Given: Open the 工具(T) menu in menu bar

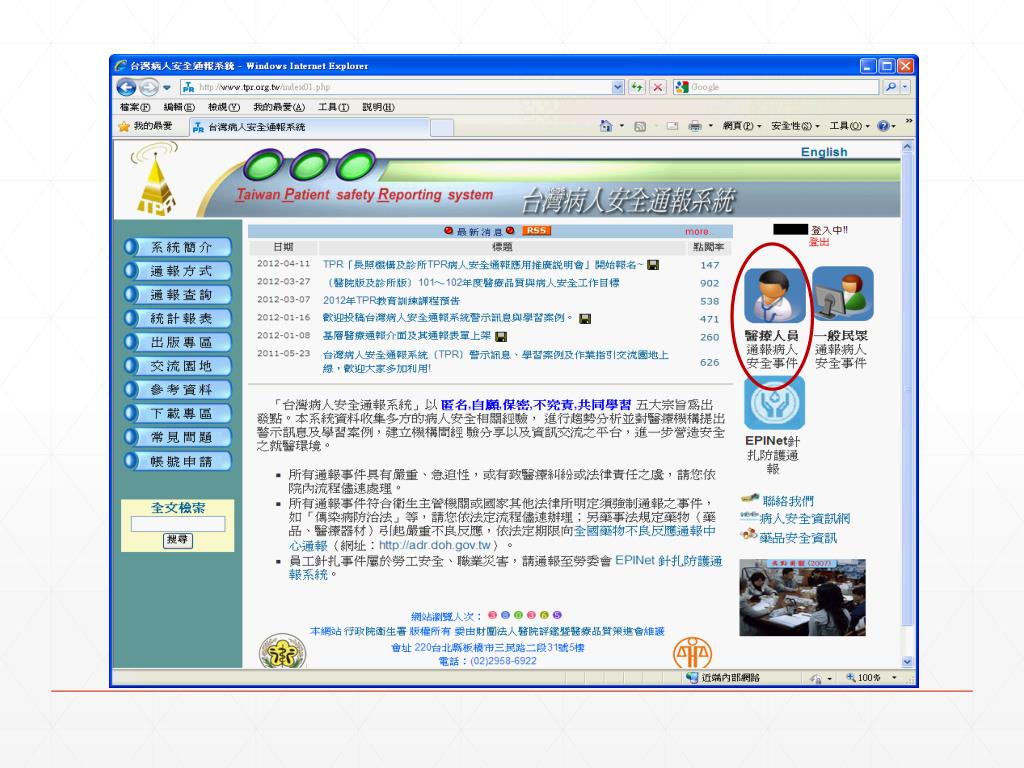Looking at the screenshot, I should point(333,107).
